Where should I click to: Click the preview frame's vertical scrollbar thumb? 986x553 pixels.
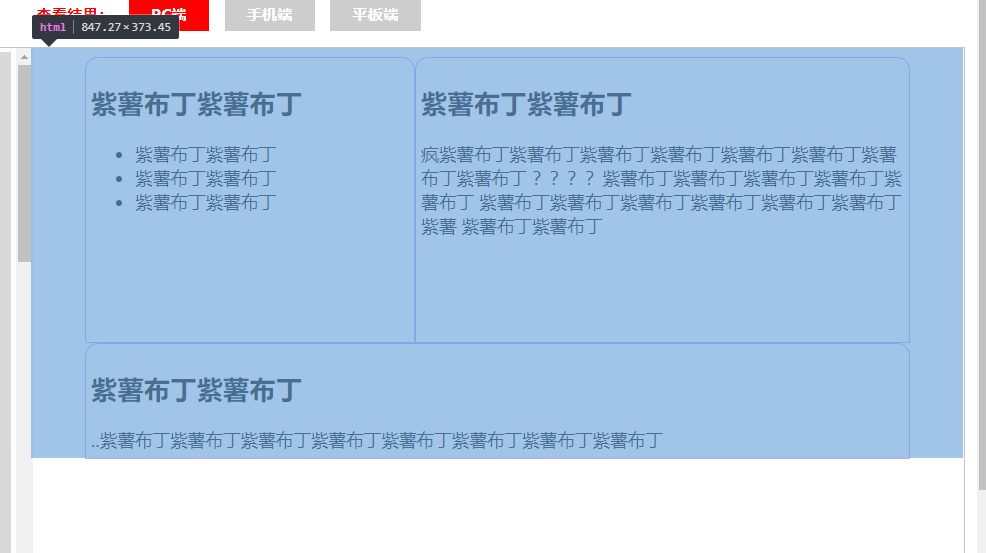click(25, 164)
